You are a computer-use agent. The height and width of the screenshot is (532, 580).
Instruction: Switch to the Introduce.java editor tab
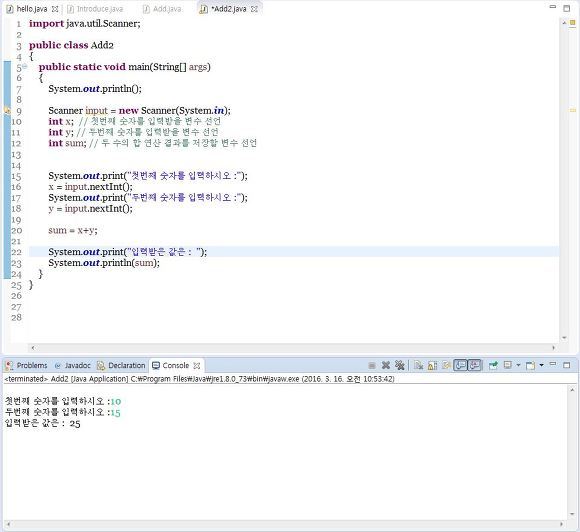click(95, 9)
